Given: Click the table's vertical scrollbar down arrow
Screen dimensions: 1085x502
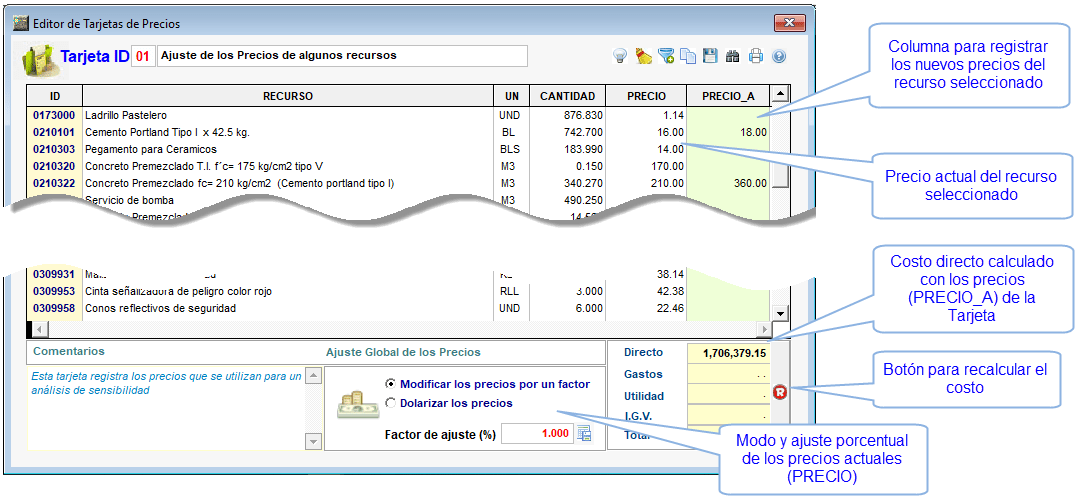Looking at the screenshot, I should [x=781, y=313].
